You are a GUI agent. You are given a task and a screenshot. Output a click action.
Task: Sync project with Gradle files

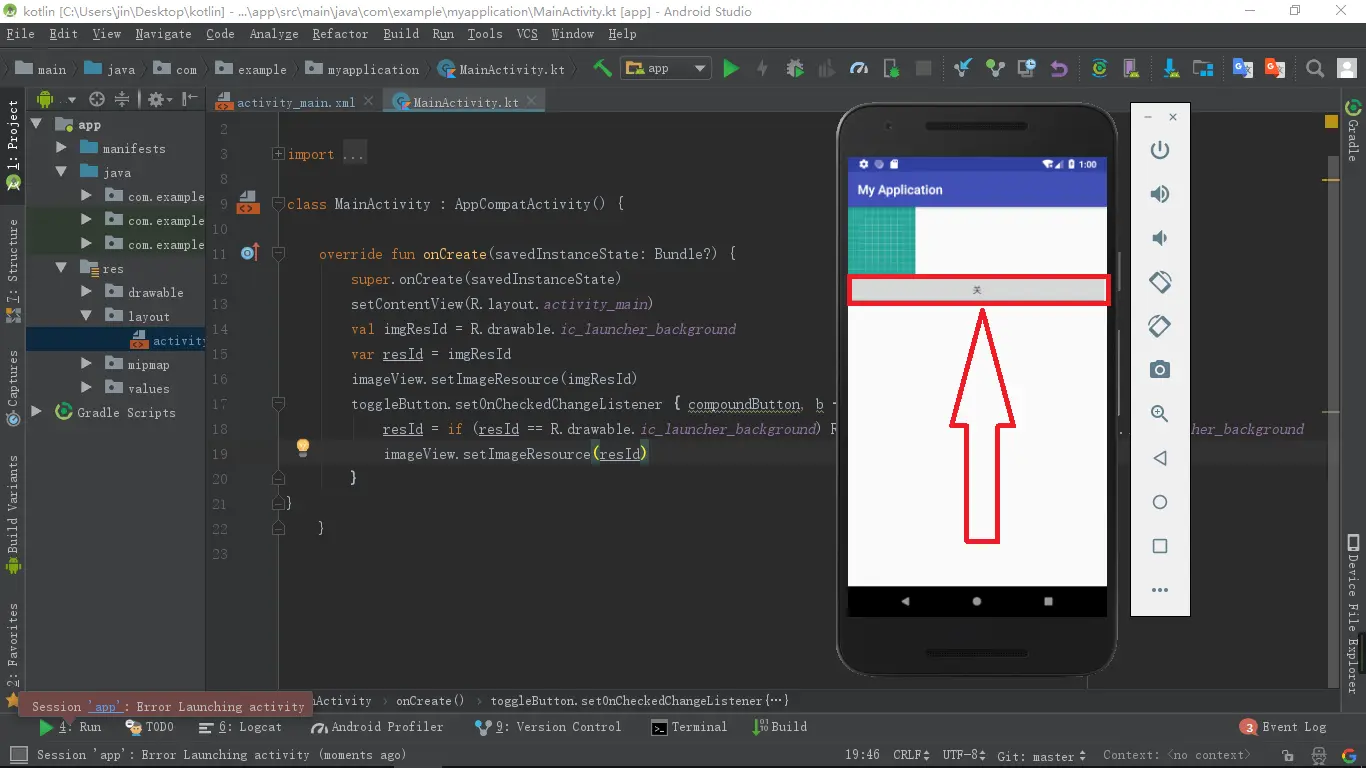click(1099, 68)
